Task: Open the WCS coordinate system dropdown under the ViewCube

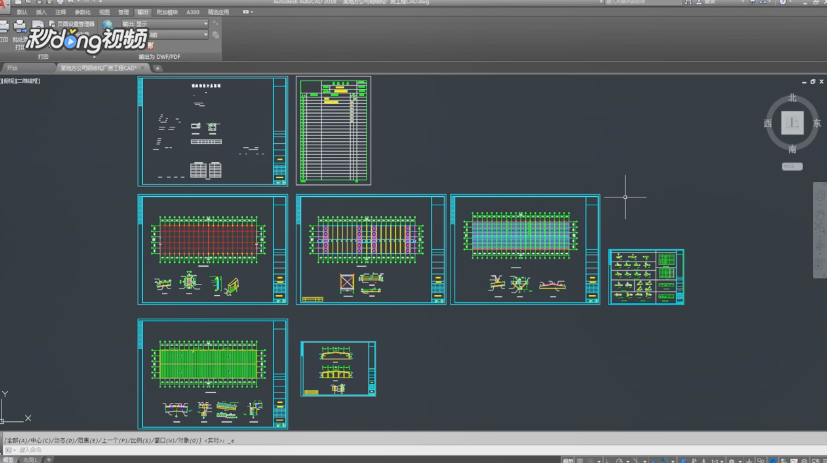Action: tap(792, 167)
